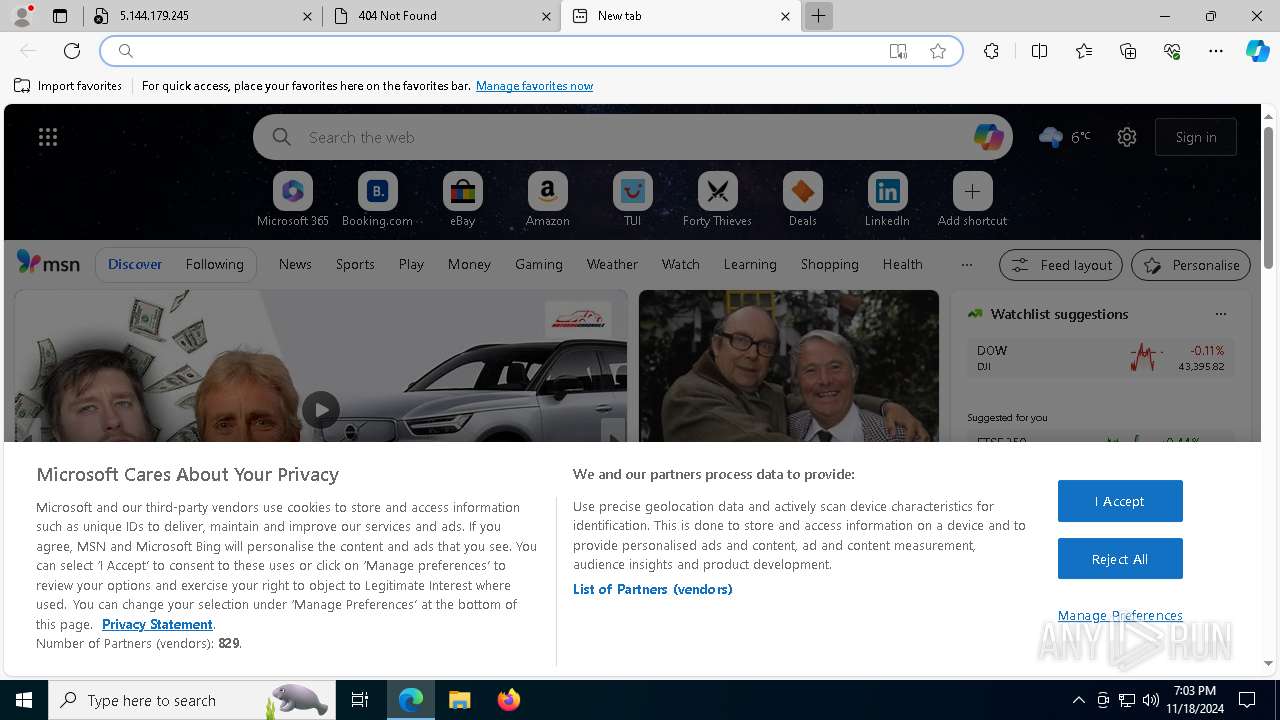Open the Collections icon
Screen dimensions: 1280x720
coord(1128,51)
